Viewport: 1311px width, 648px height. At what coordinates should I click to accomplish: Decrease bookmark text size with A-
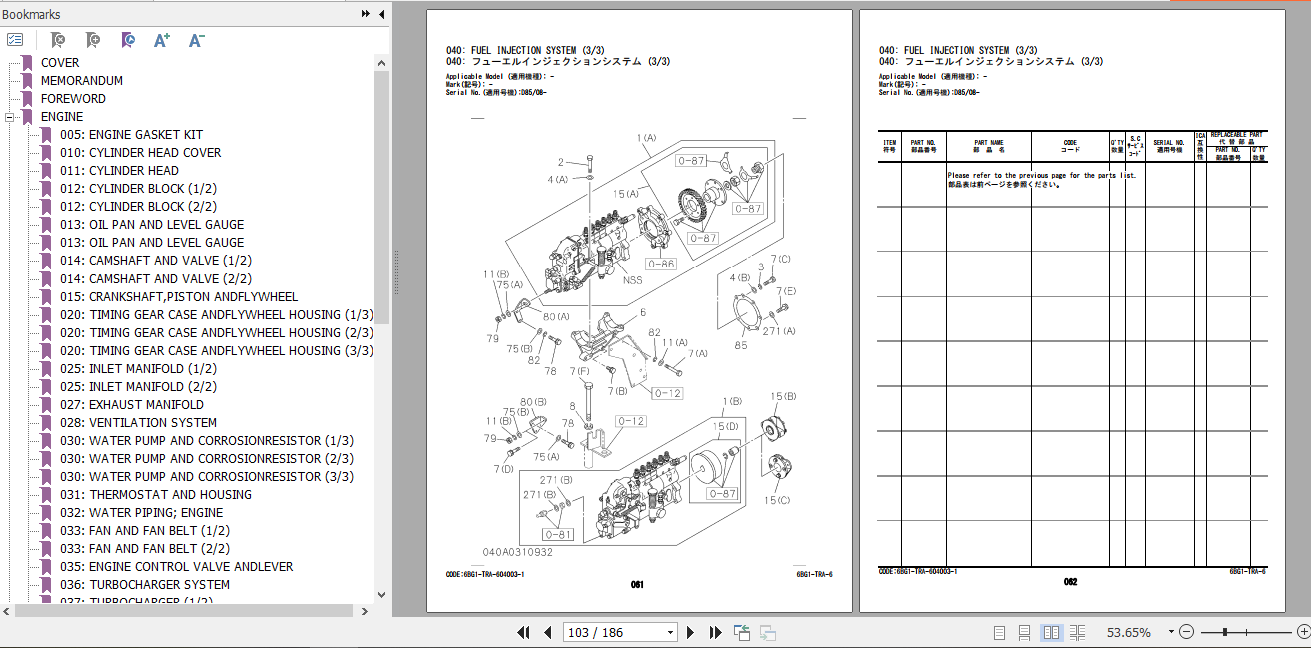click(x=197, y=40)
